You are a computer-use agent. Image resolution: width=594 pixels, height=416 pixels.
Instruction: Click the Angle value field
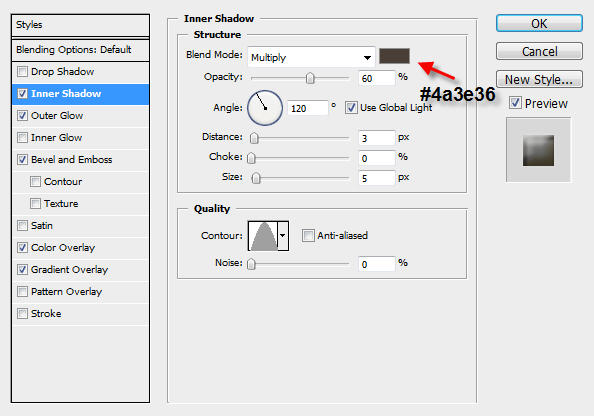[308, 108]
